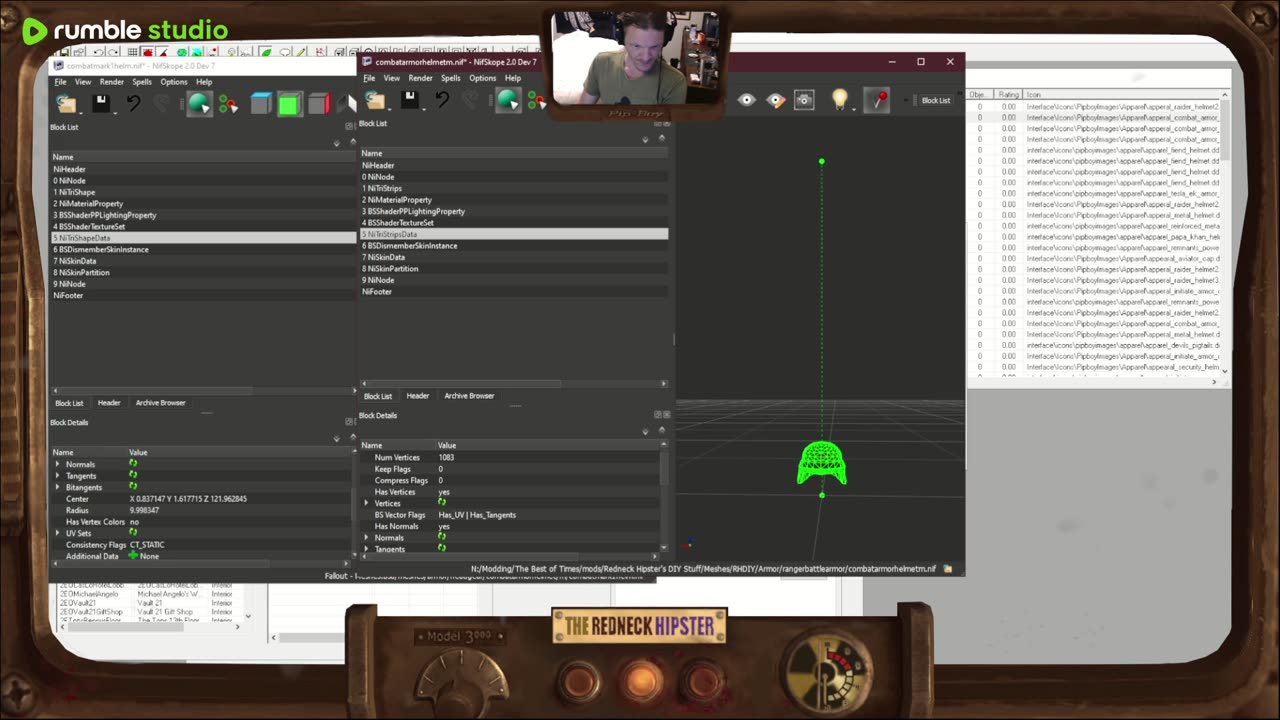Click Block List toolbar button at top right

coord(936,100)
